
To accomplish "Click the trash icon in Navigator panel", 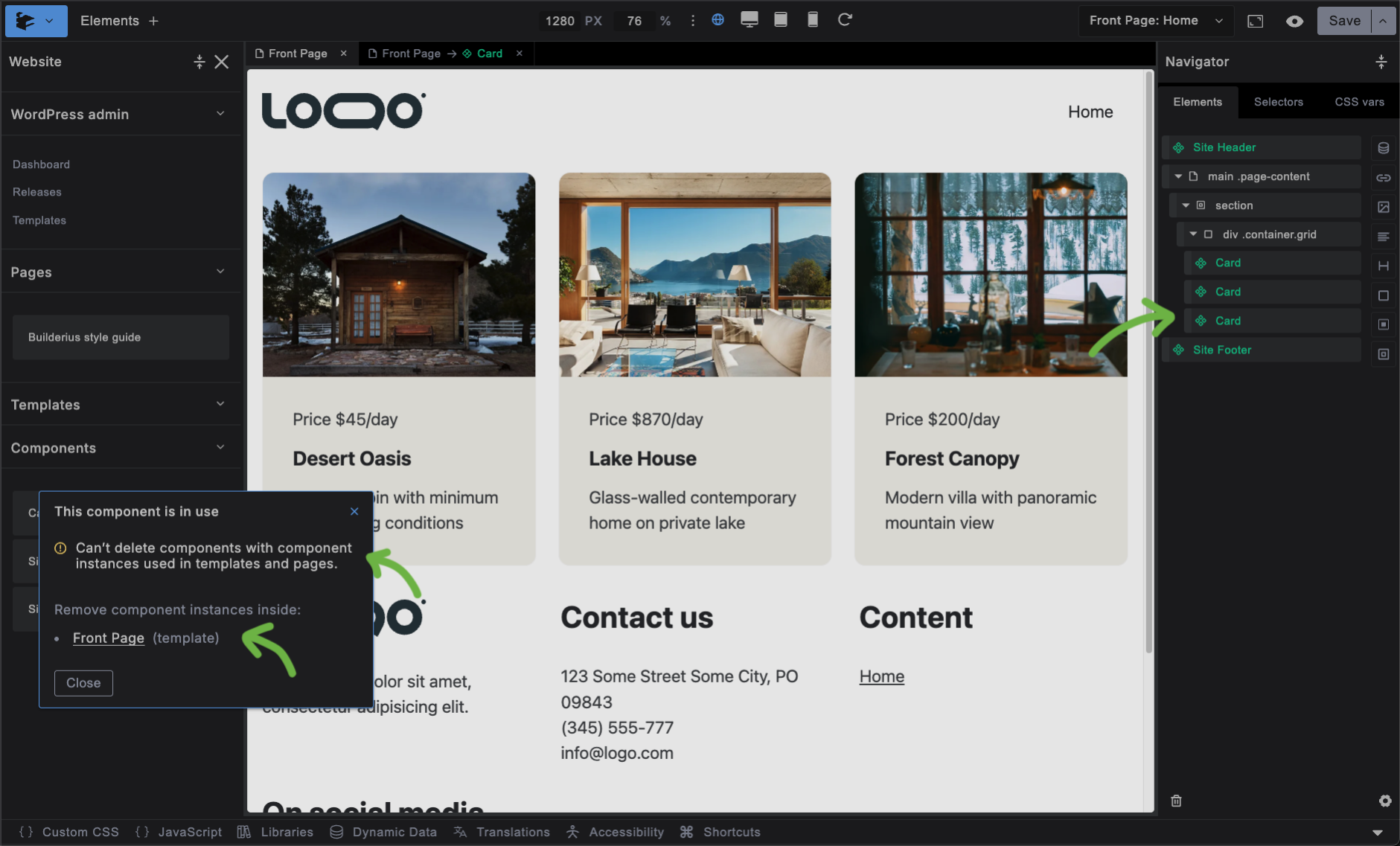I will coord(1176,801).
